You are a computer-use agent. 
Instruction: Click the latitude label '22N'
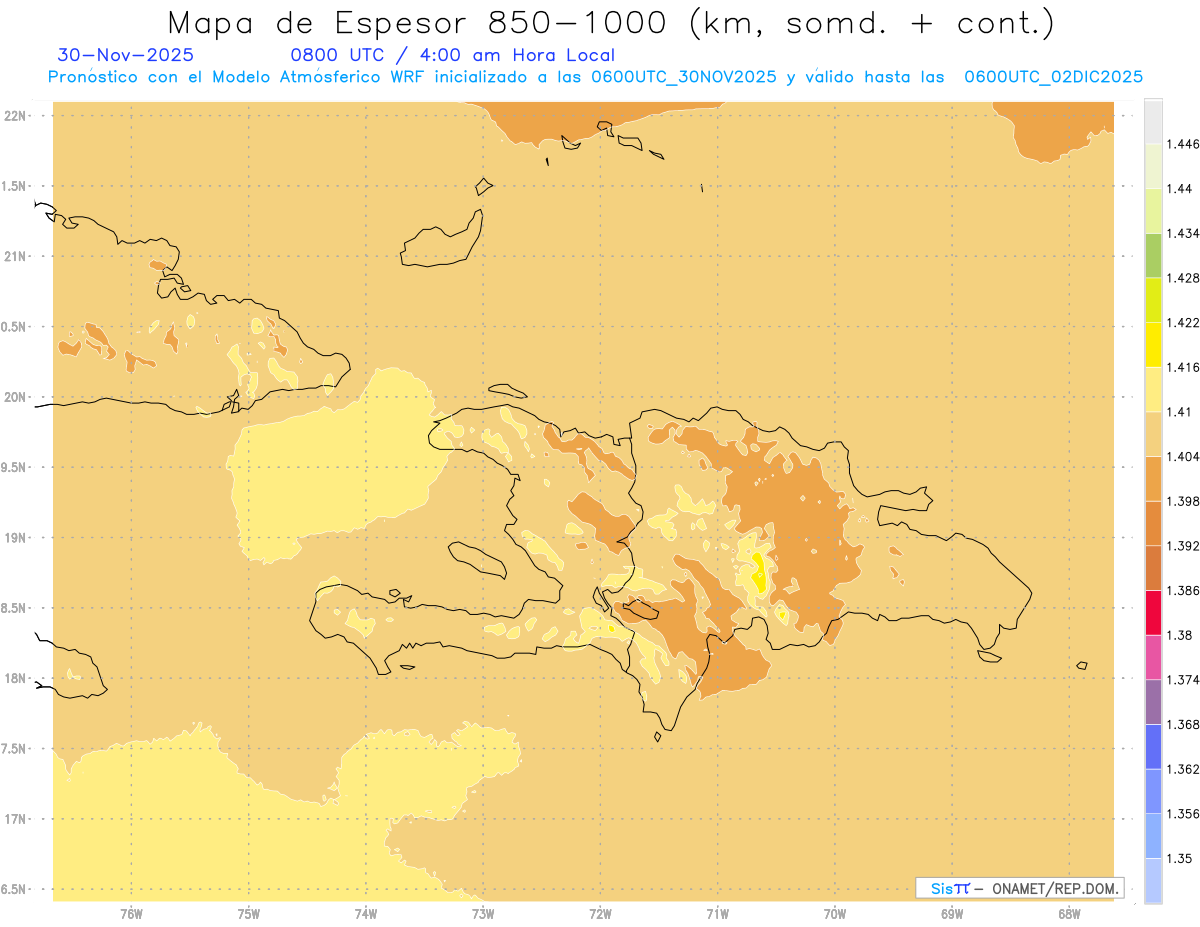(16, 116)
